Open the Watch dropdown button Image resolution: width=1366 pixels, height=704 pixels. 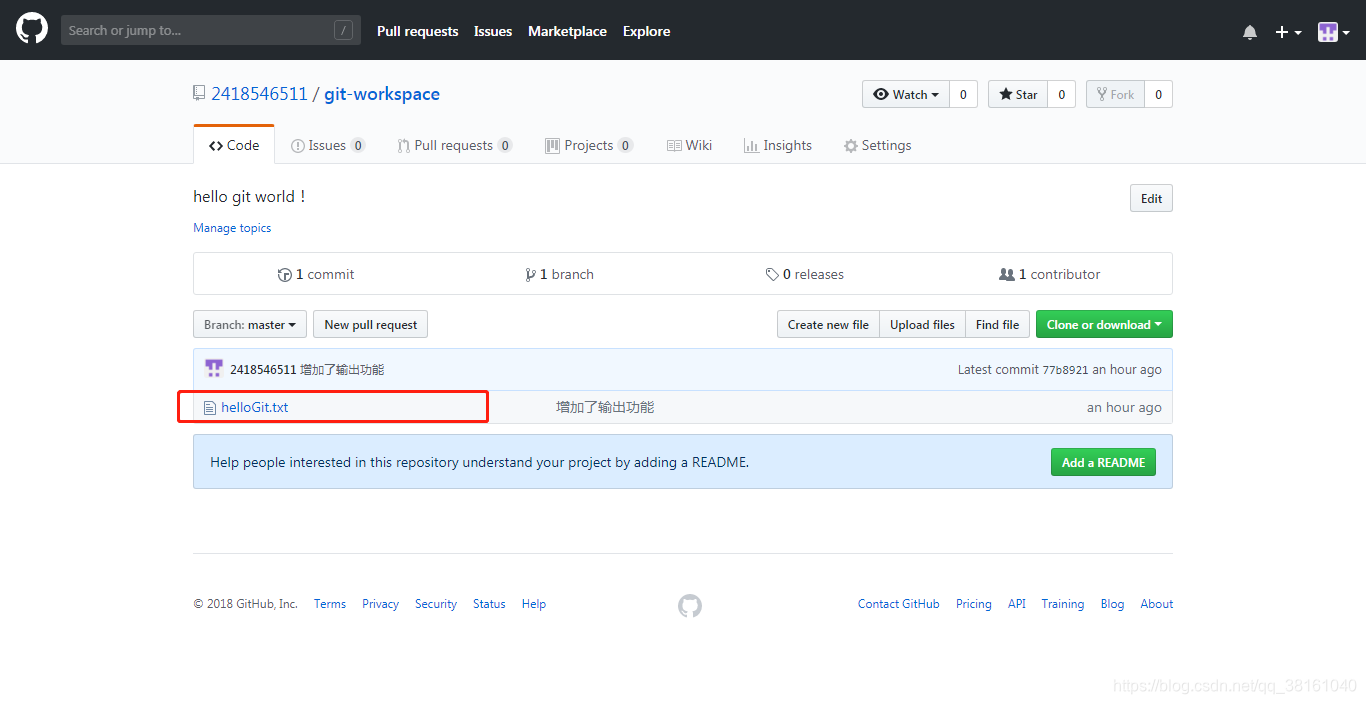tap(906, 94)
